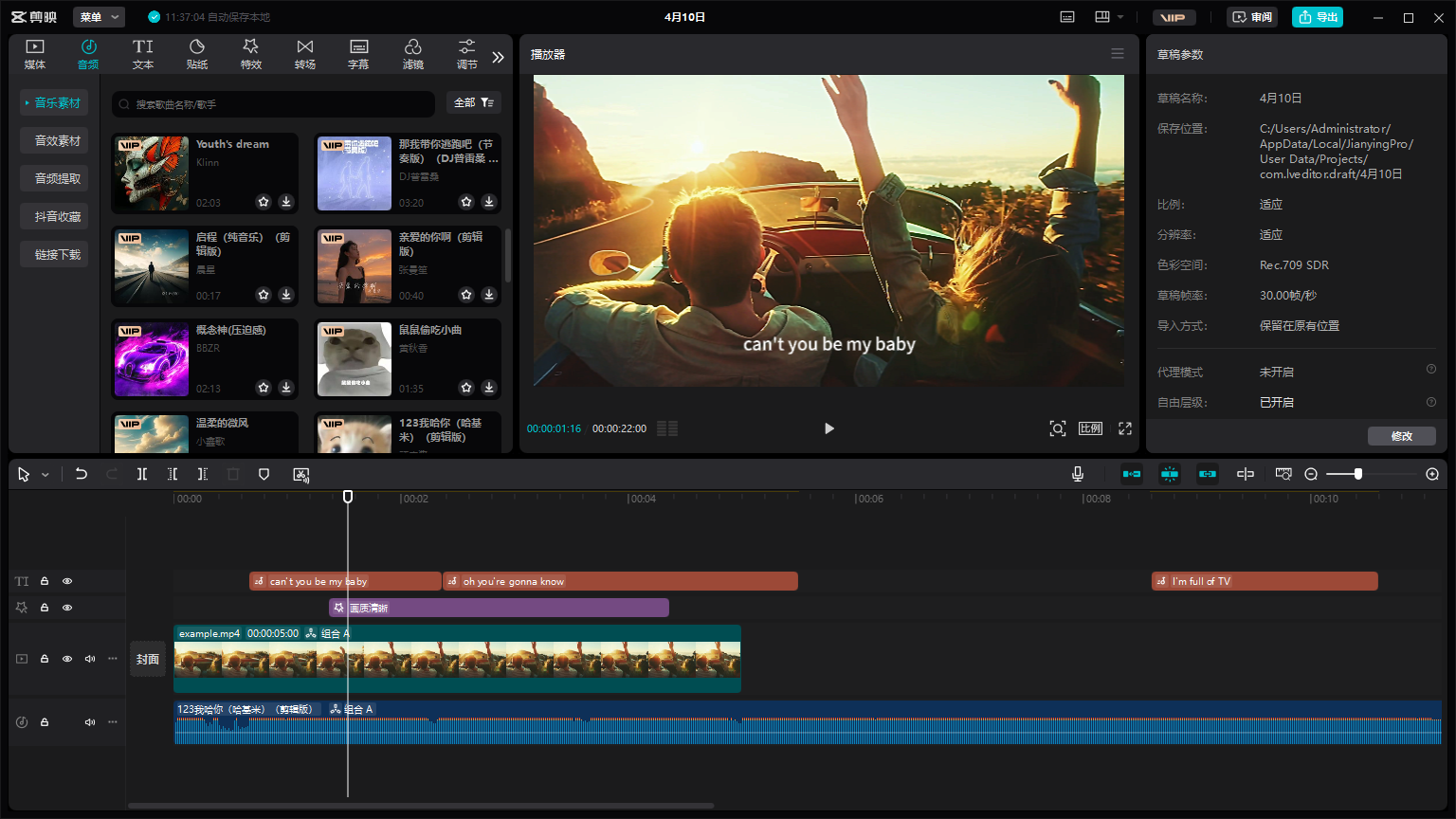Click the zoom-out timeline magnifier icon
This screenshot has height=819, width=1456.
tap(1311, 474)
